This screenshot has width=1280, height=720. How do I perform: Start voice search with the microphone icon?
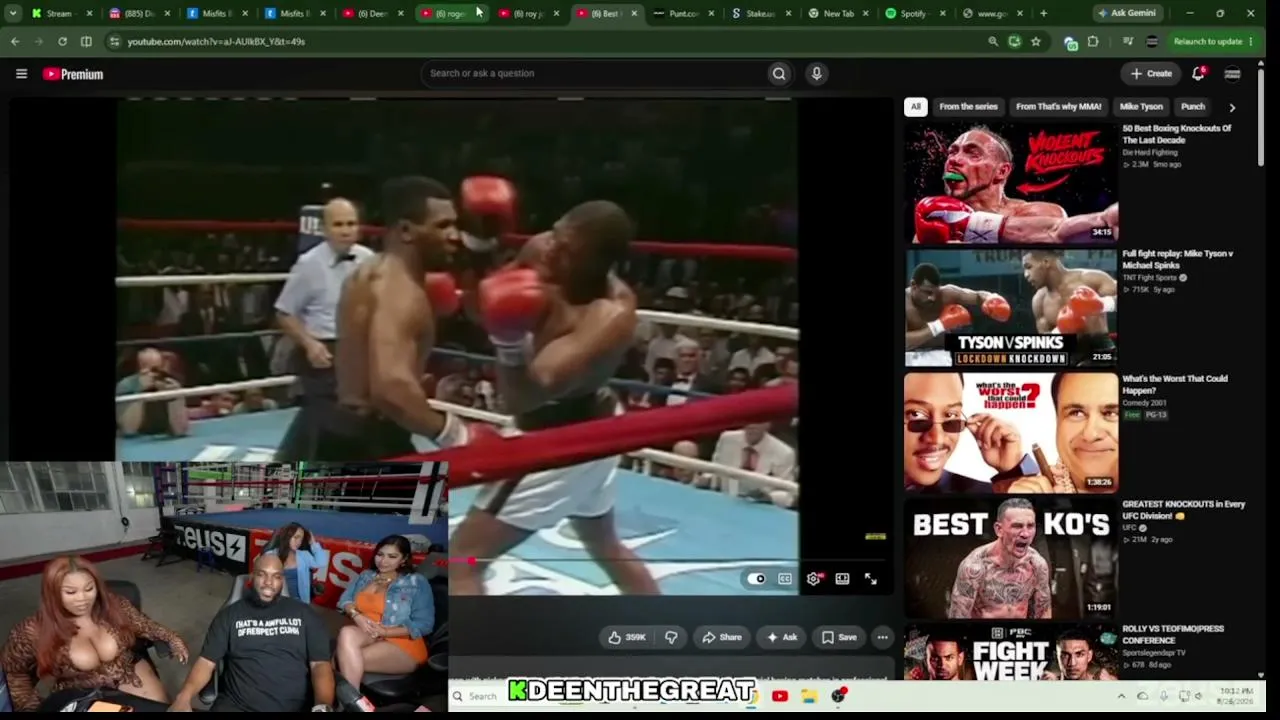coord(816,73)
